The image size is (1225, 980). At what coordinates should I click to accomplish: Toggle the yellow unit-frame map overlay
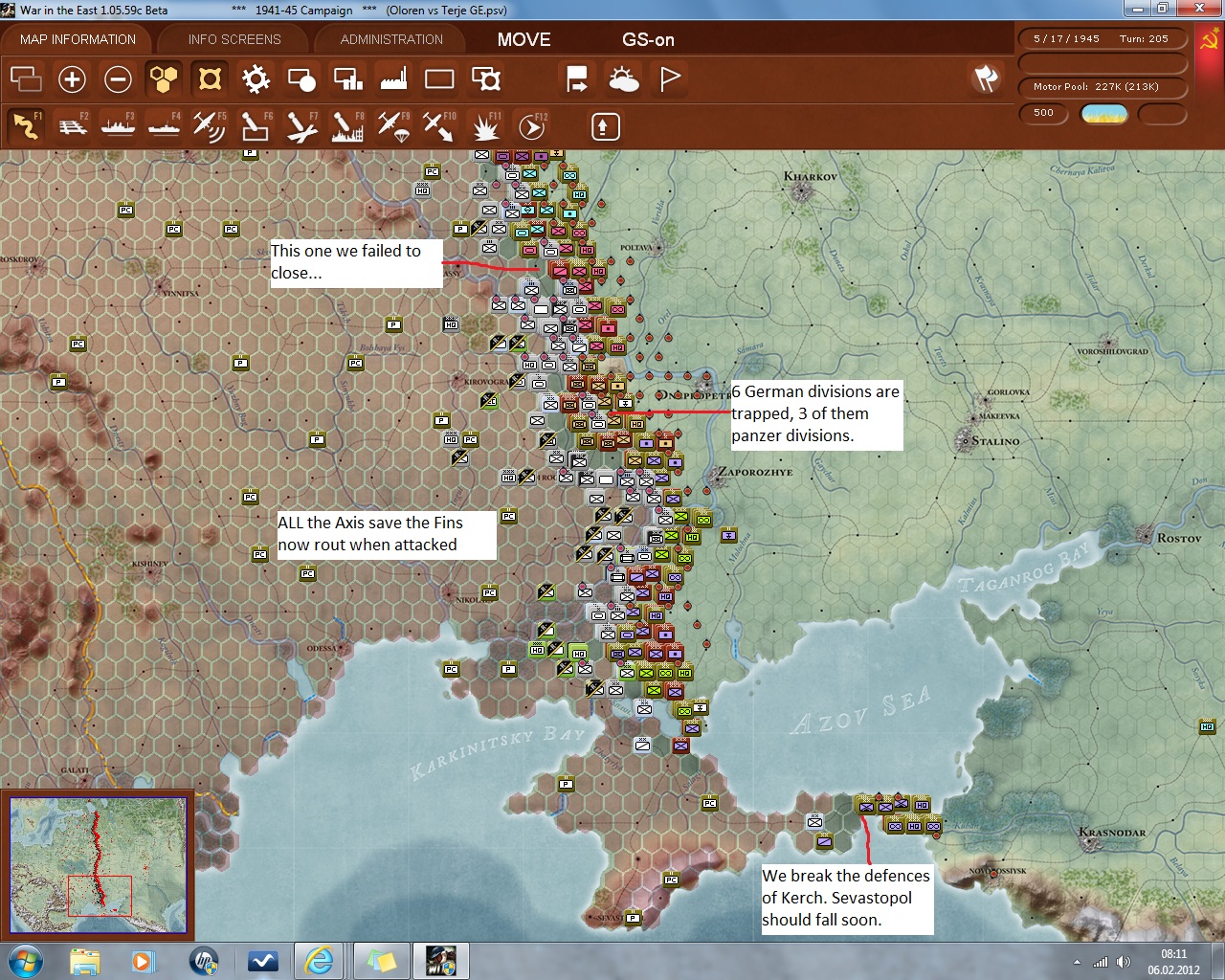pos(210,78)
